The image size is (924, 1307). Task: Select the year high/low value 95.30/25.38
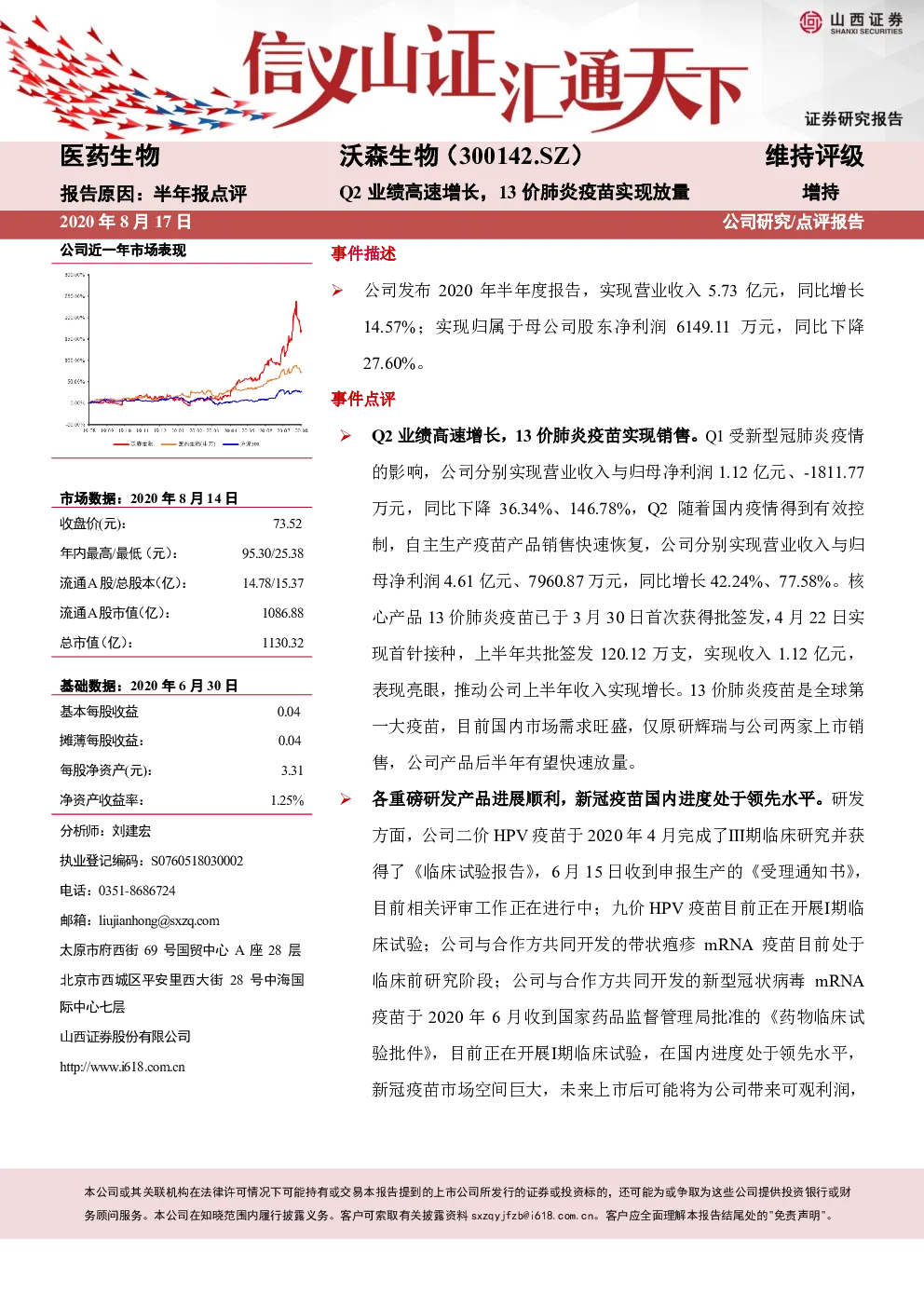click(273, 553)
